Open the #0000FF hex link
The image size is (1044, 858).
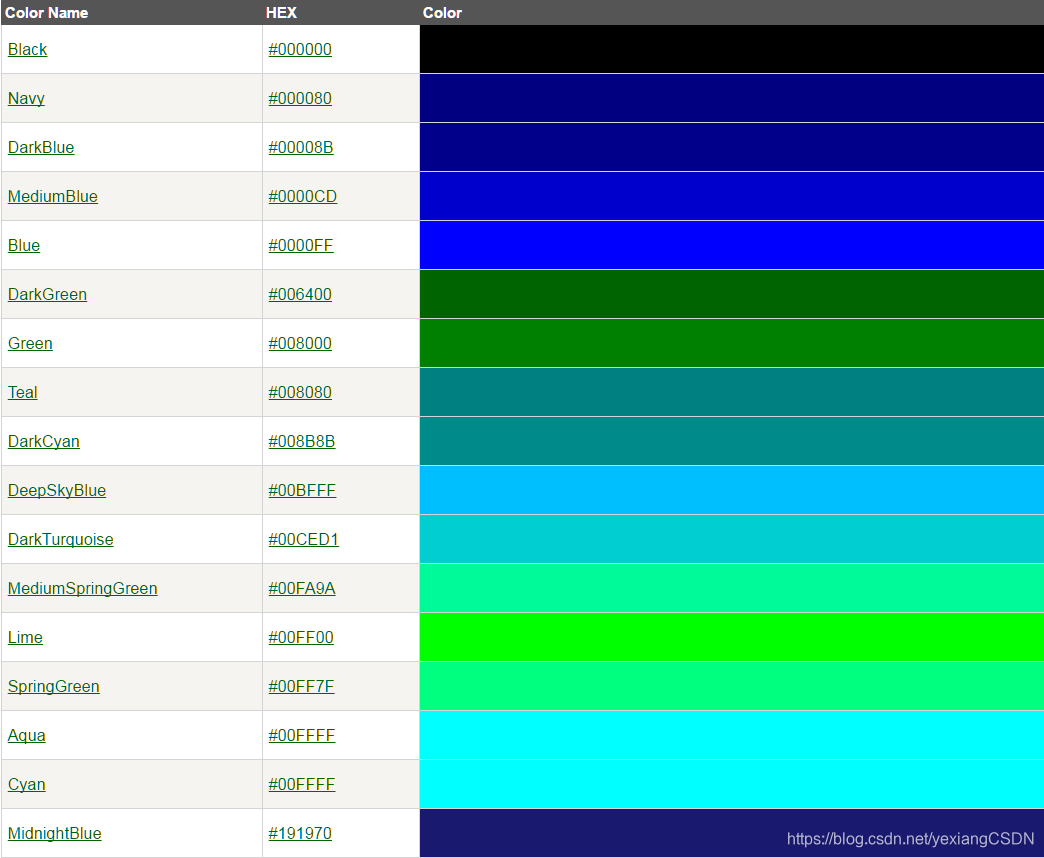tap(300, 246)
